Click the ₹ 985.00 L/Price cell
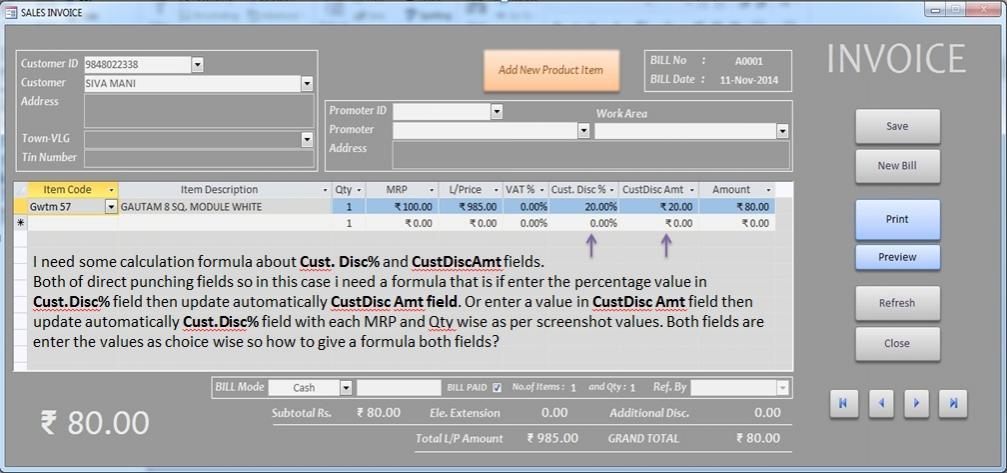Viewport: 1007px width, 473px height. coord(470,207)
